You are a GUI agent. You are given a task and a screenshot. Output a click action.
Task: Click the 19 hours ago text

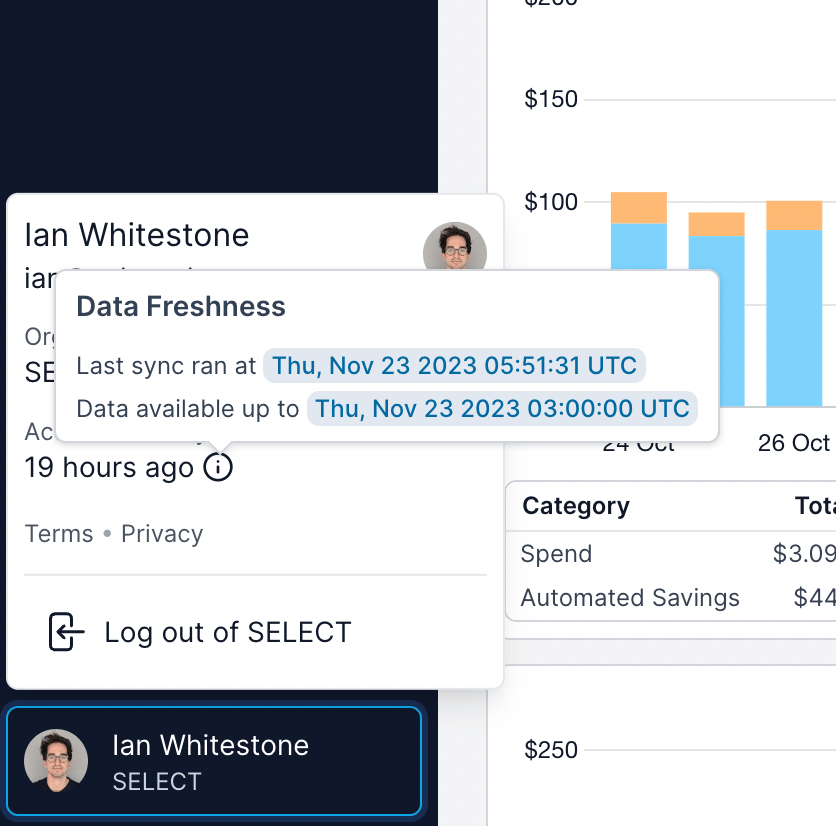point(109,467)
